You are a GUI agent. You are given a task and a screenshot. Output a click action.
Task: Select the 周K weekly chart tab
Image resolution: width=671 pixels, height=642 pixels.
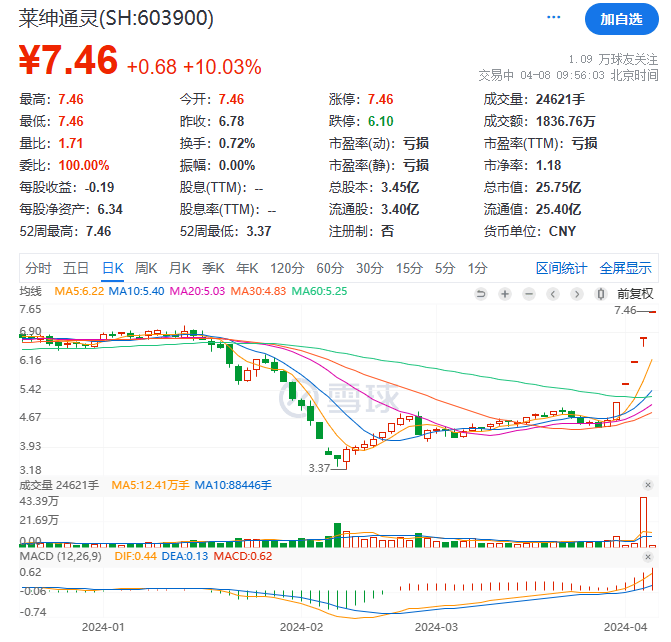(x=145, y=268)
